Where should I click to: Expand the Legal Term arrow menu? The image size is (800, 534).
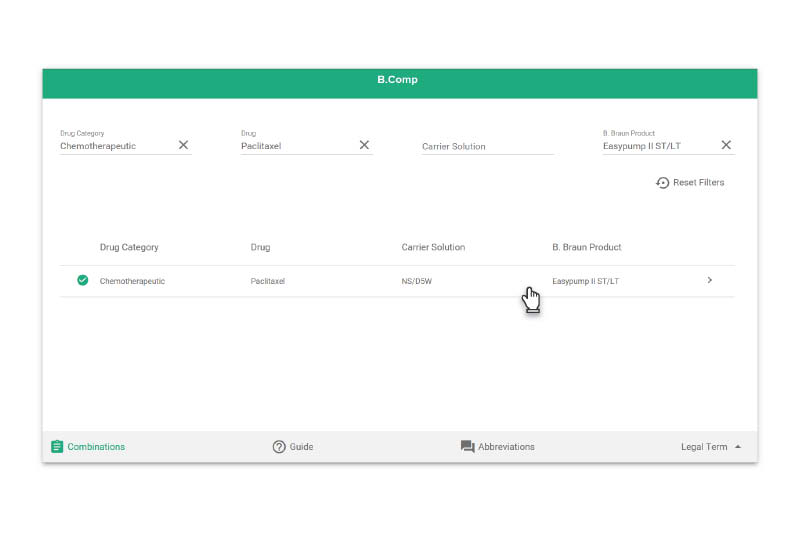(x=738, y=447)
